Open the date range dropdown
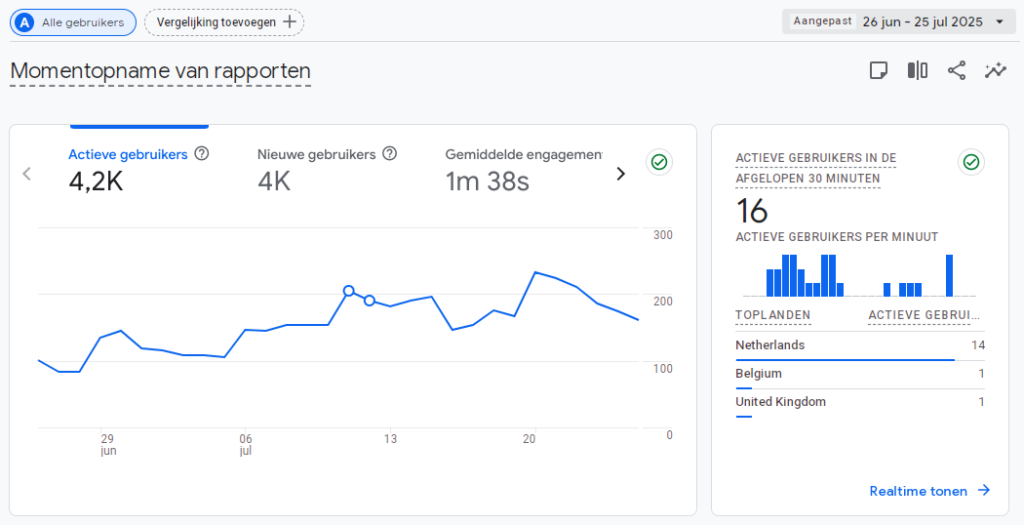Screen dimensions: 1024x525 (x=899, y=22)
